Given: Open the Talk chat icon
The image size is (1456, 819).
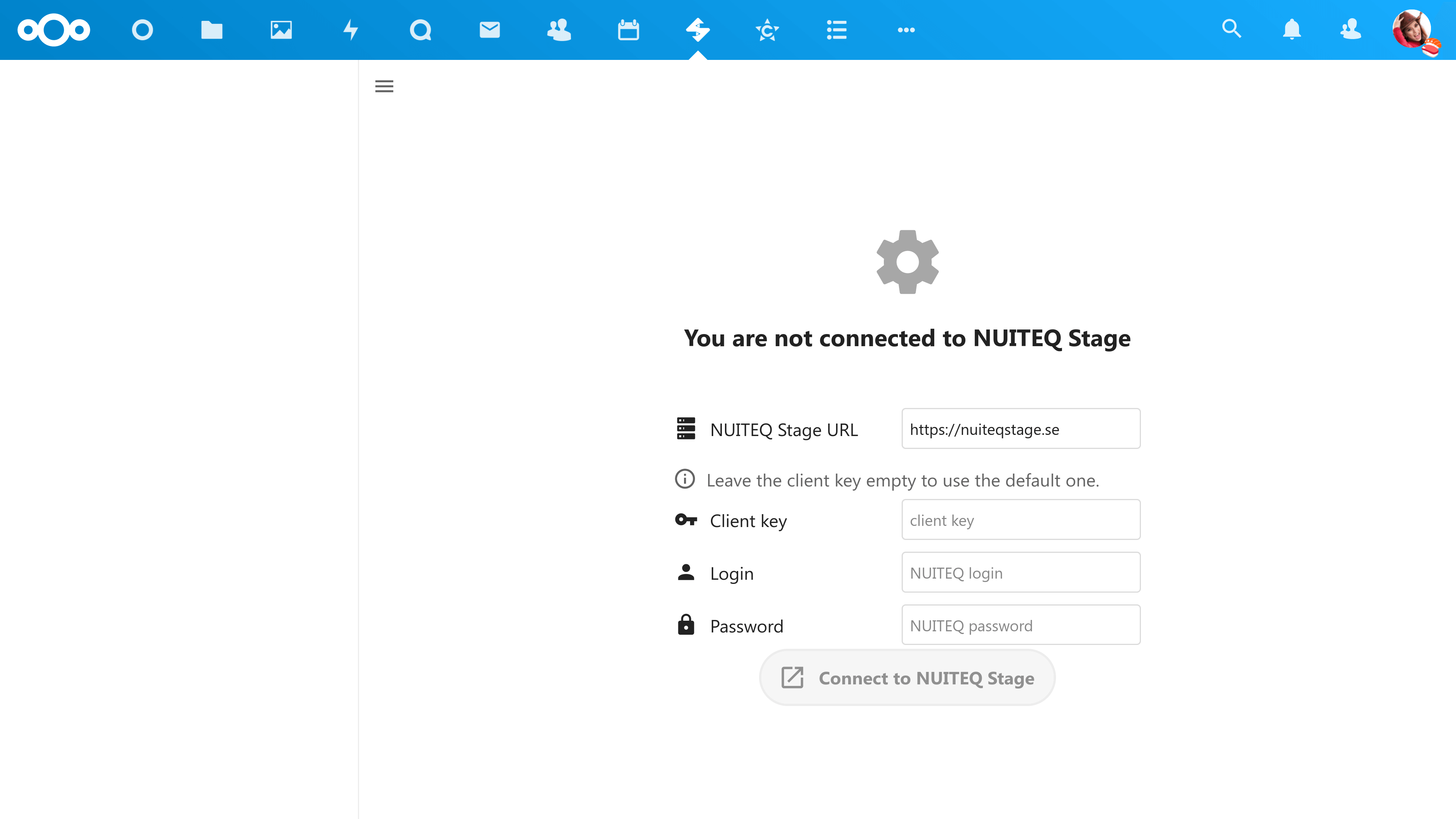Looking at the screenshot, I should click(x=420, y=30).
